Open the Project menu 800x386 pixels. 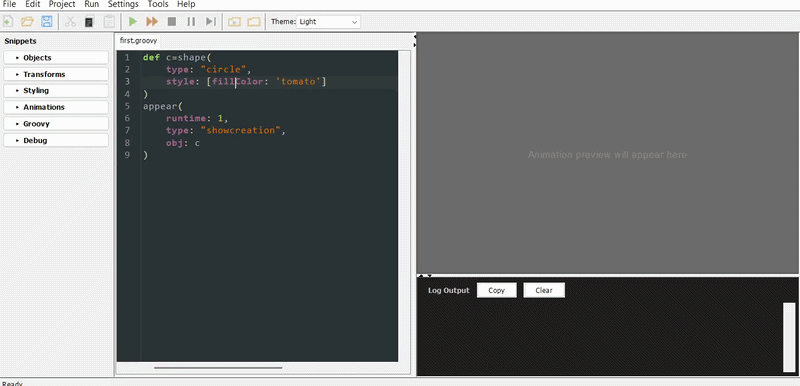click(x=62, y=4)
